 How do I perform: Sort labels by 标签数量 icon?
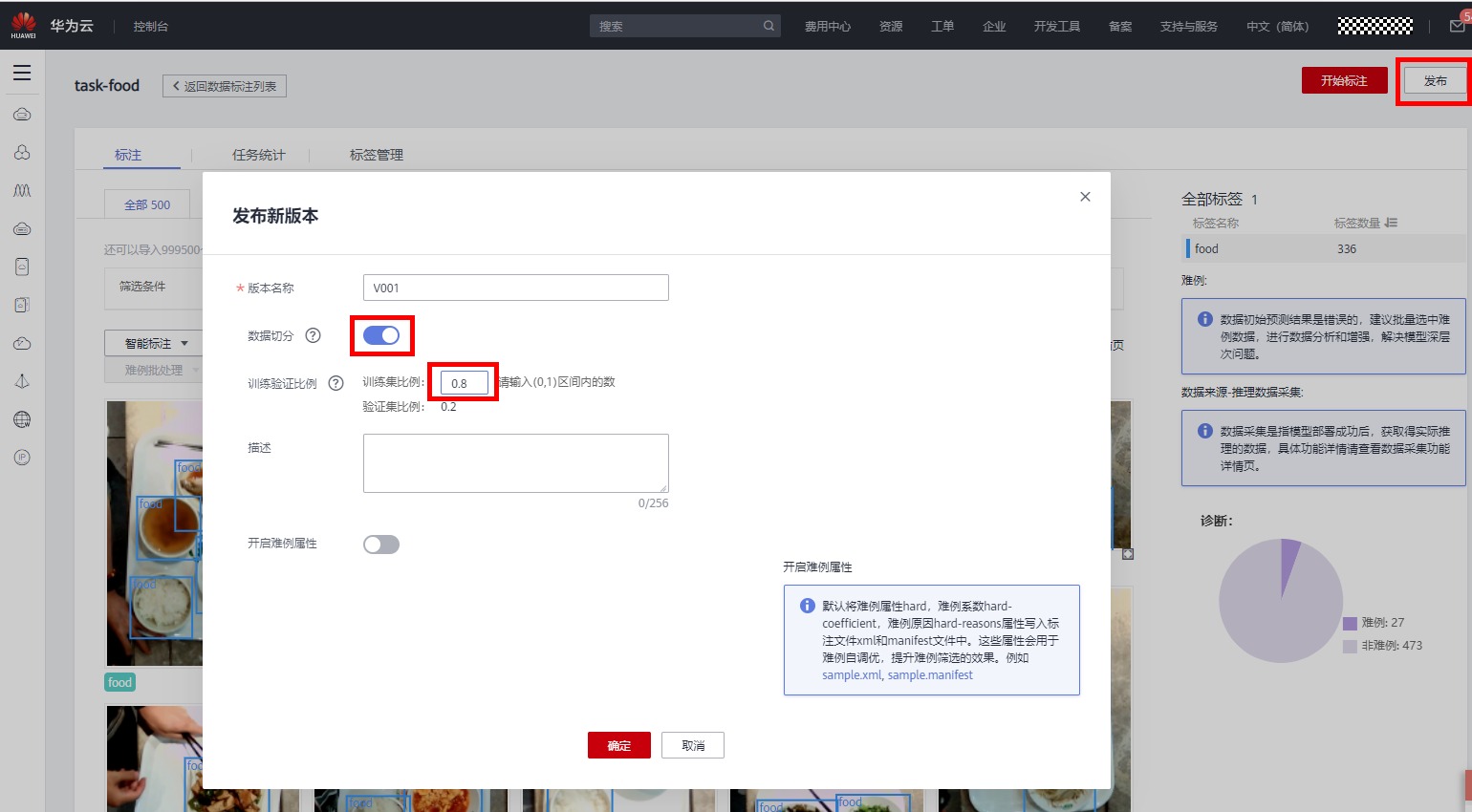click(1391, 223)
